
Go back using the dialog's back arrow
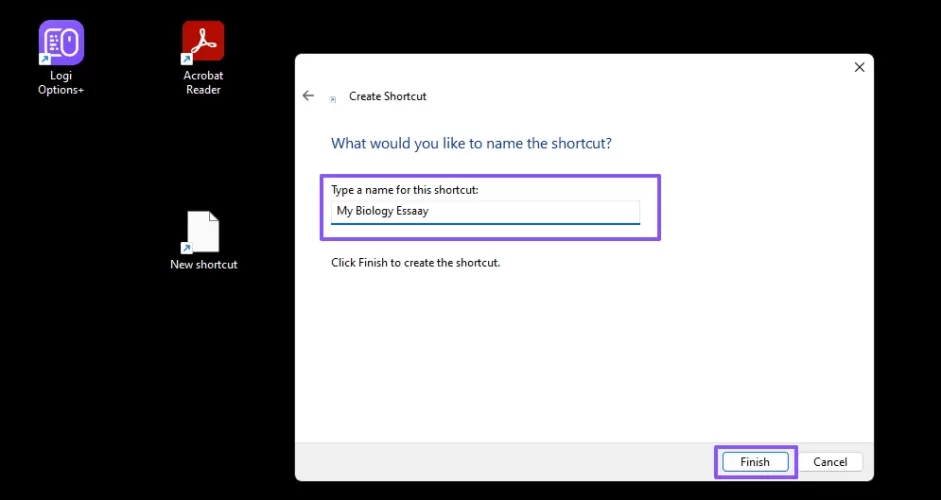tap(308, 96)
